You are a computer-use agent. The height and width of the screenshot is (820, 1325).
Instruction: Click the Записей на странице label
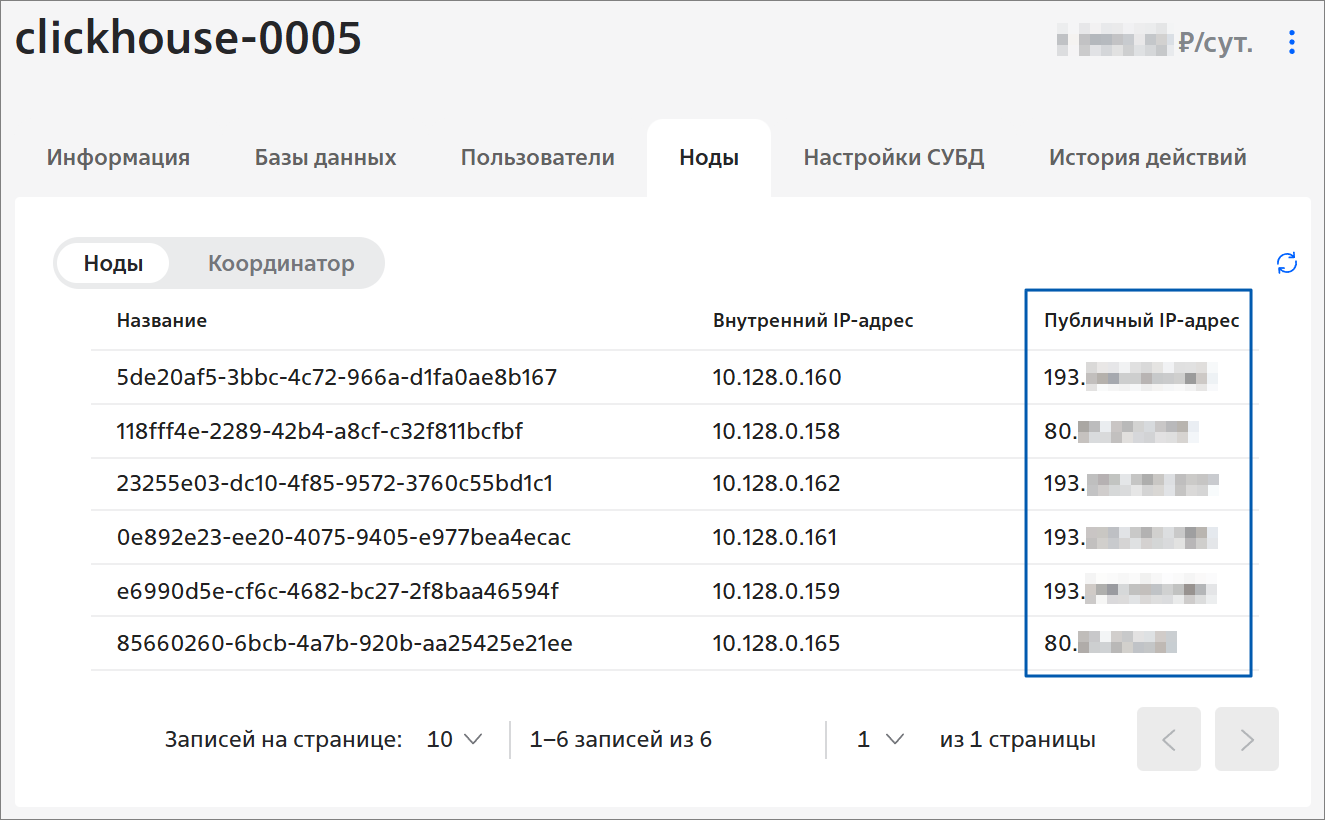[x=284, y=740]
